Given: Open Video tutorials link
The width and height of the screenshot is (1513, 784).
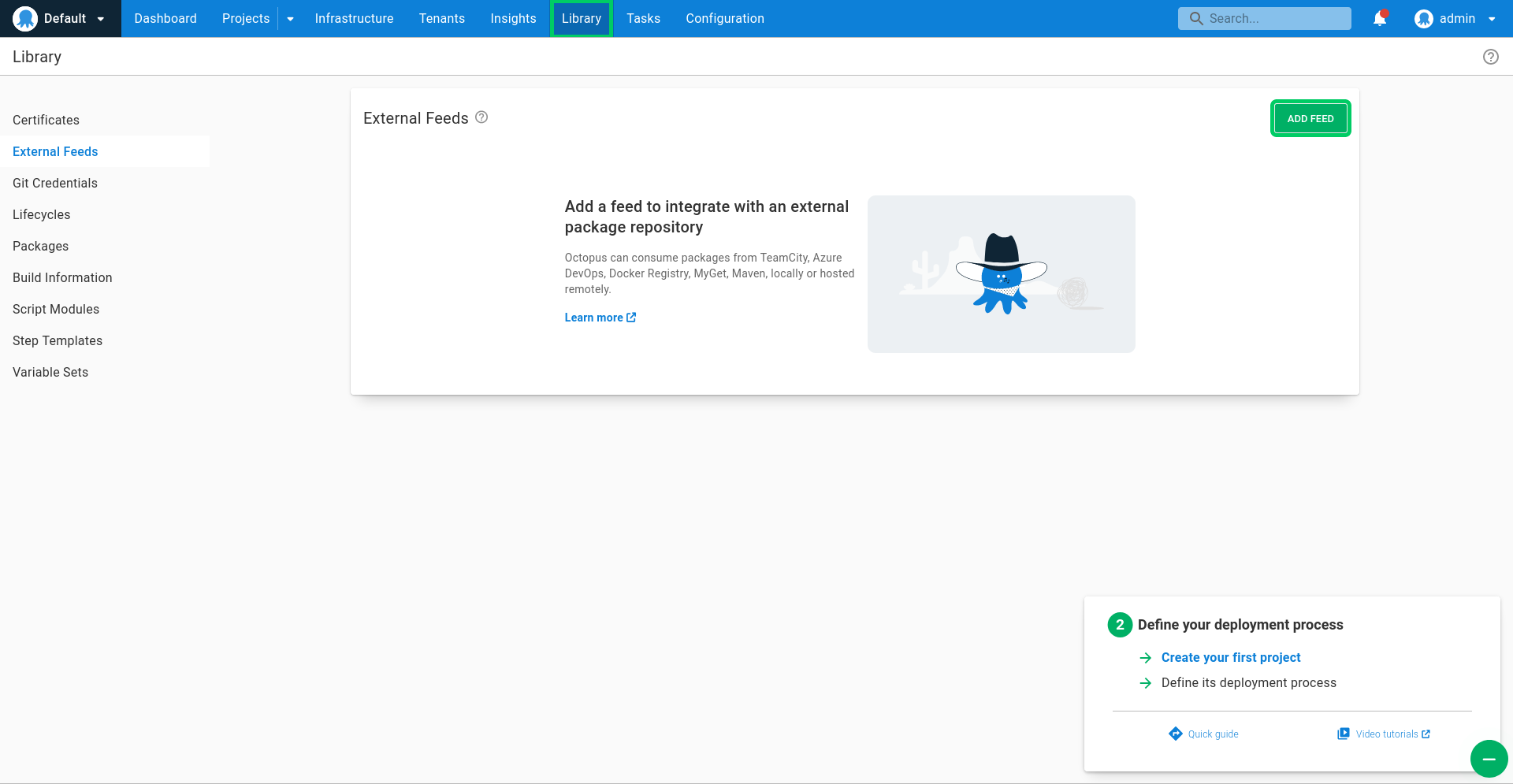Looking at the screenshot, I should 1387,734.
